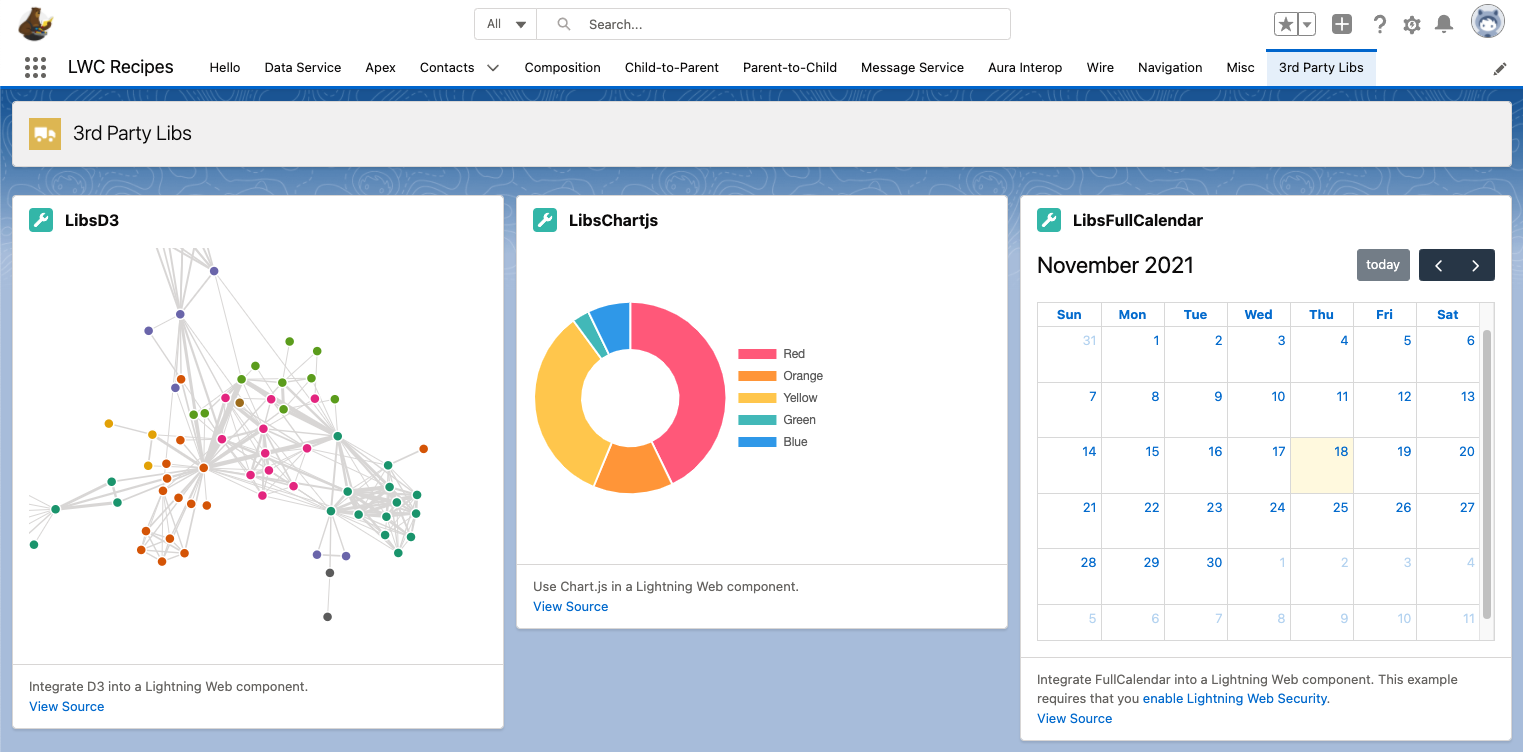Open the Message Service tab
Image resolution: width=1523 pixels, height=752 pixels.
click(911, 68)
